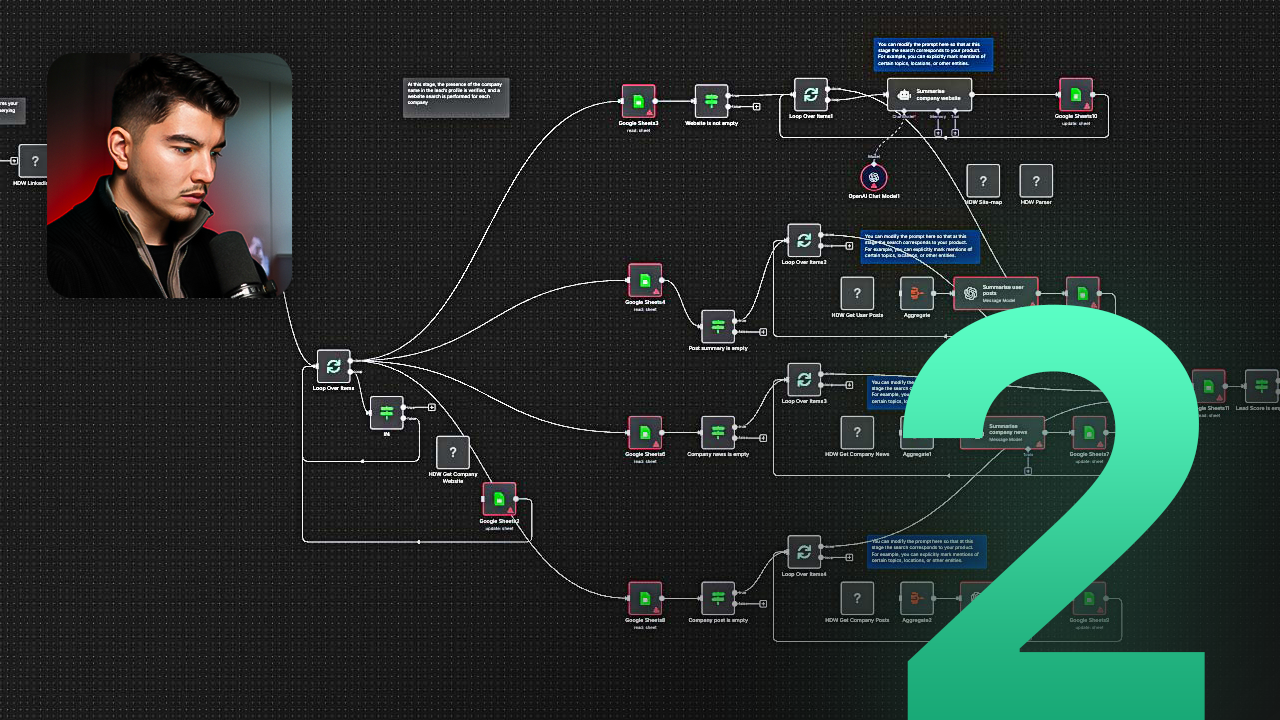Select the Google Sheets11 read node

click(1209, 386)
